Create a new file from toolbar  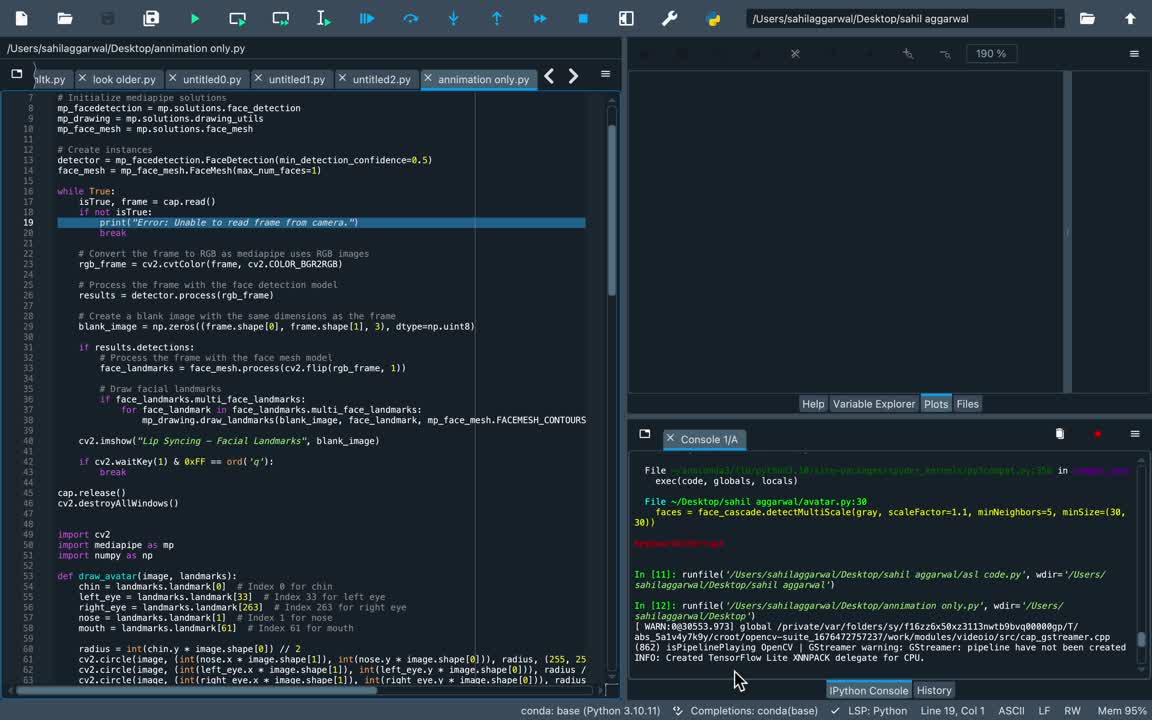coord(21,18)
